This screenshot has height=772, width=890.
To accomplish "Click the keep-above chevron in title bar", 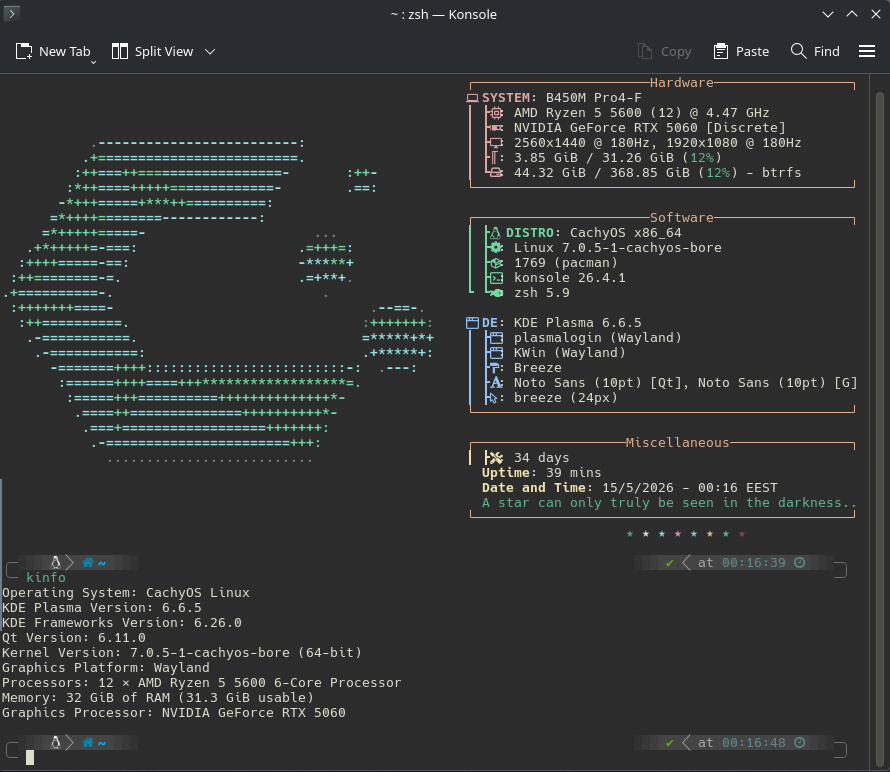I will pos(852,14).
